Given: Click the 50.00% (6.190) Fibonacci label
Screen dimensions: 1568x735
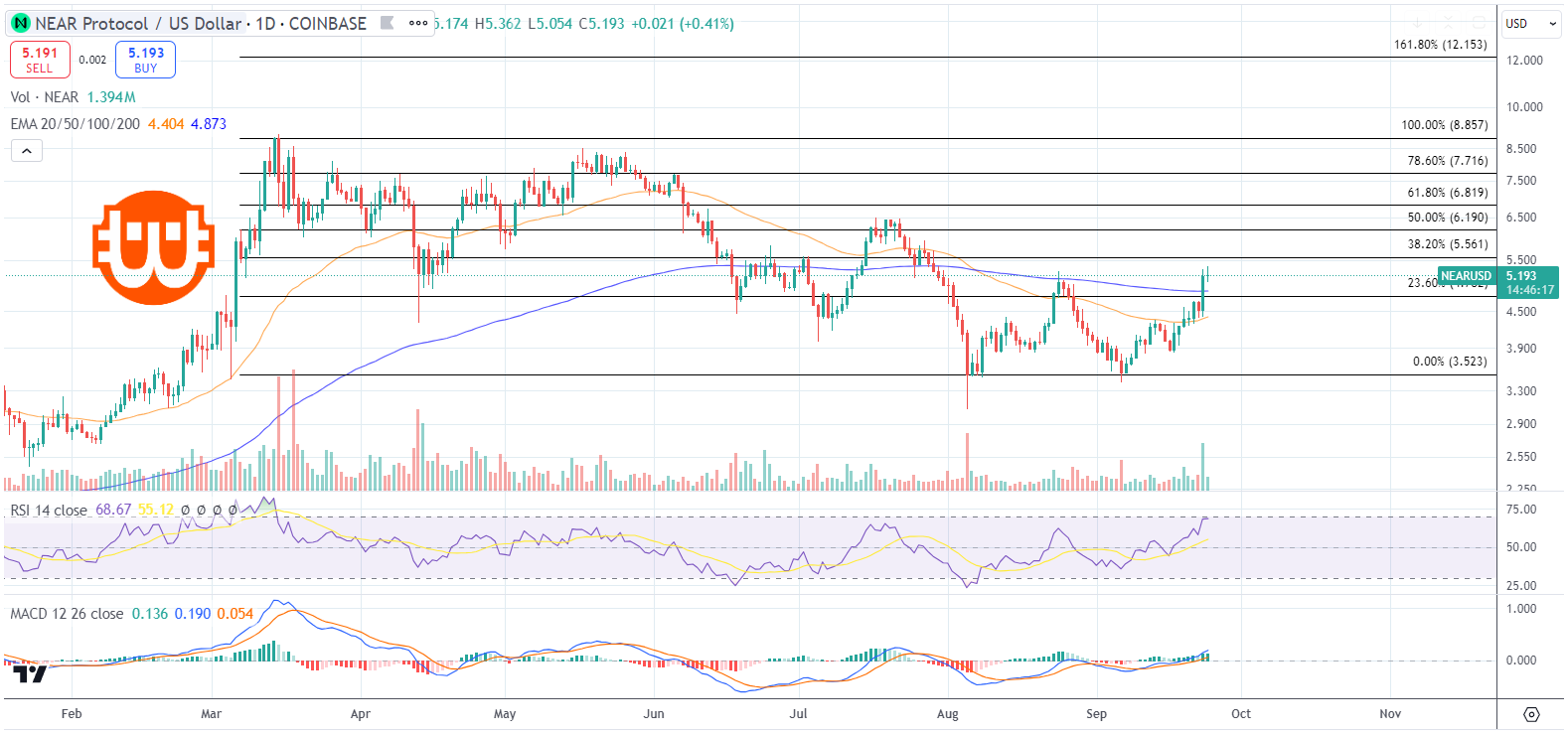Looking at the screenshot, I should (1448, 218).
